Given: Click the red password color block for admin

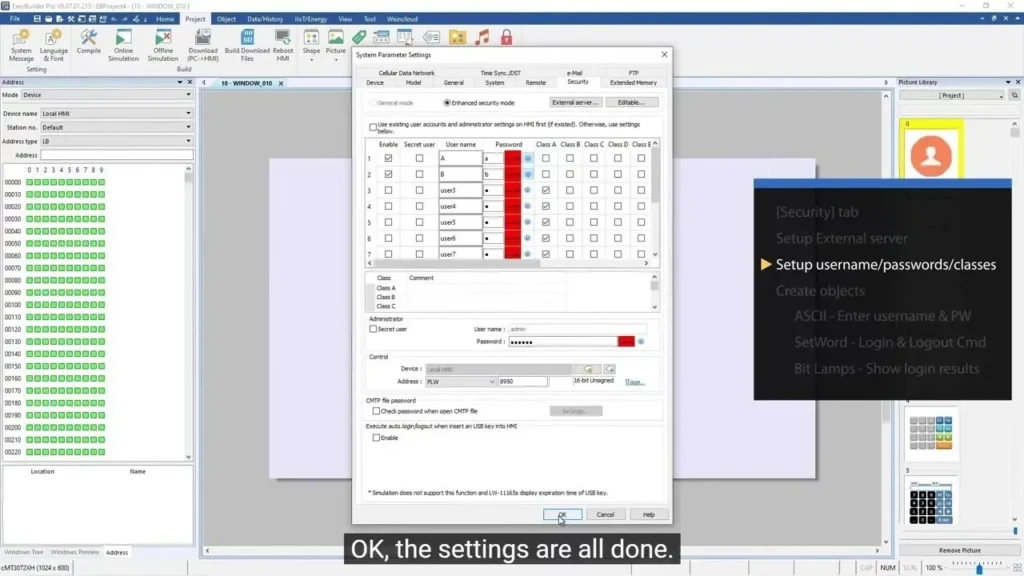Looking at the screenshot, I should (x=626, y=341).
